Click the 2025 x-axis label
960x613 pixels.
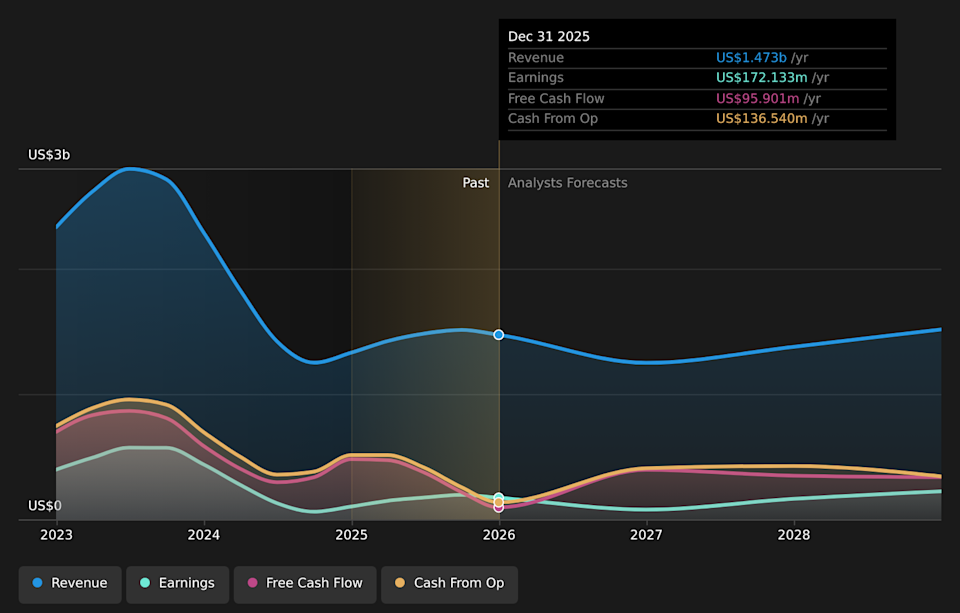coord(351,535)
